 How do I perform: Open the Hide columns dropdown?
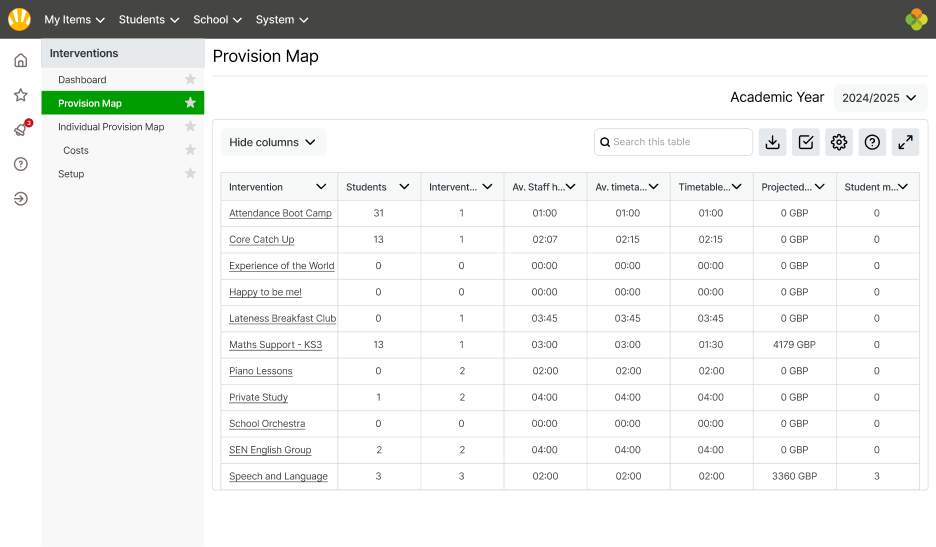(x=273, y=142)
